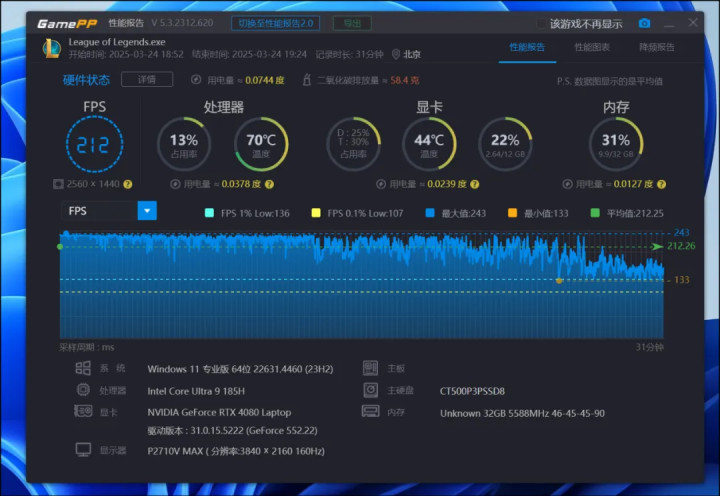Click the driver version 31.0.15.5222 text

coord(232,431)
